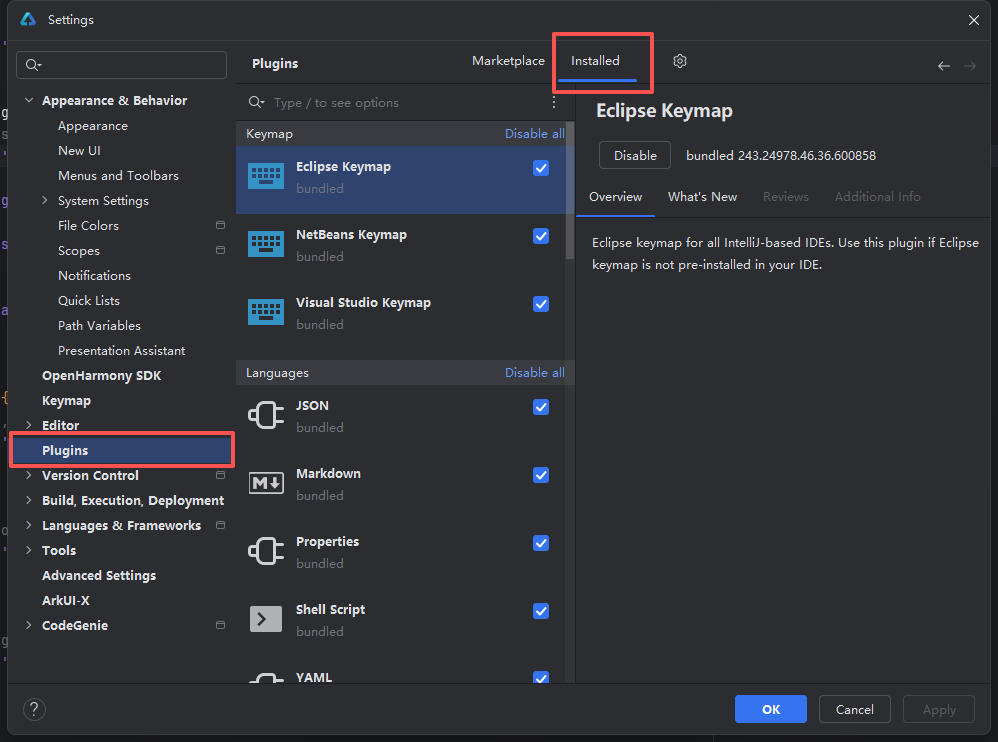
Task: Go back with the left arrow icon
Action: (944, 66)
